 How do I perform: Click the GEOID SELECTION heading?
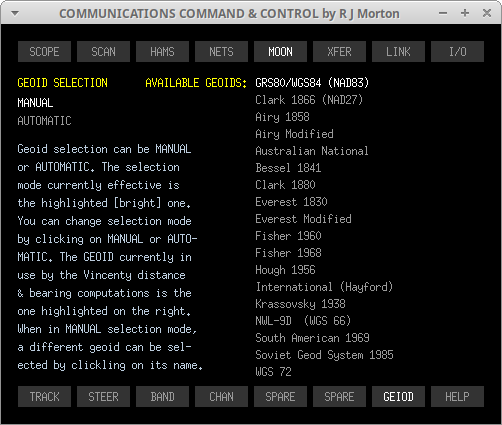[63, 83]
